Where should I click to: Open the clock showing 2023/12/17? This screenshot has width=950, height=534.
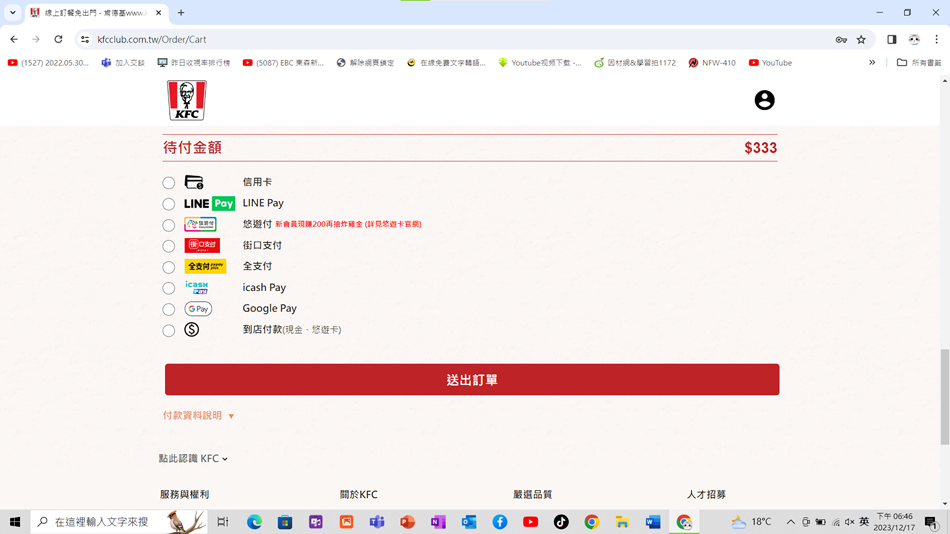894,522
